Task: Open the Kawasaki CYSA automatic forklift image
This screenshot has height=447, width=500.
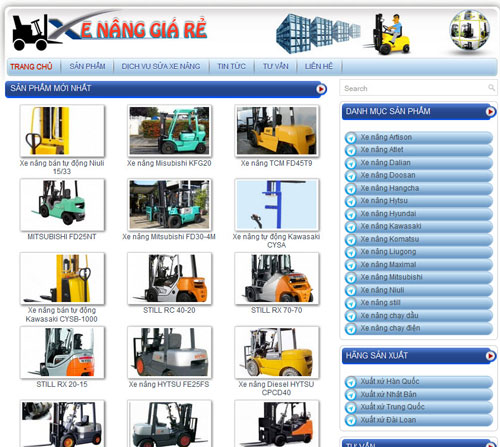Action: pos(277,204)
